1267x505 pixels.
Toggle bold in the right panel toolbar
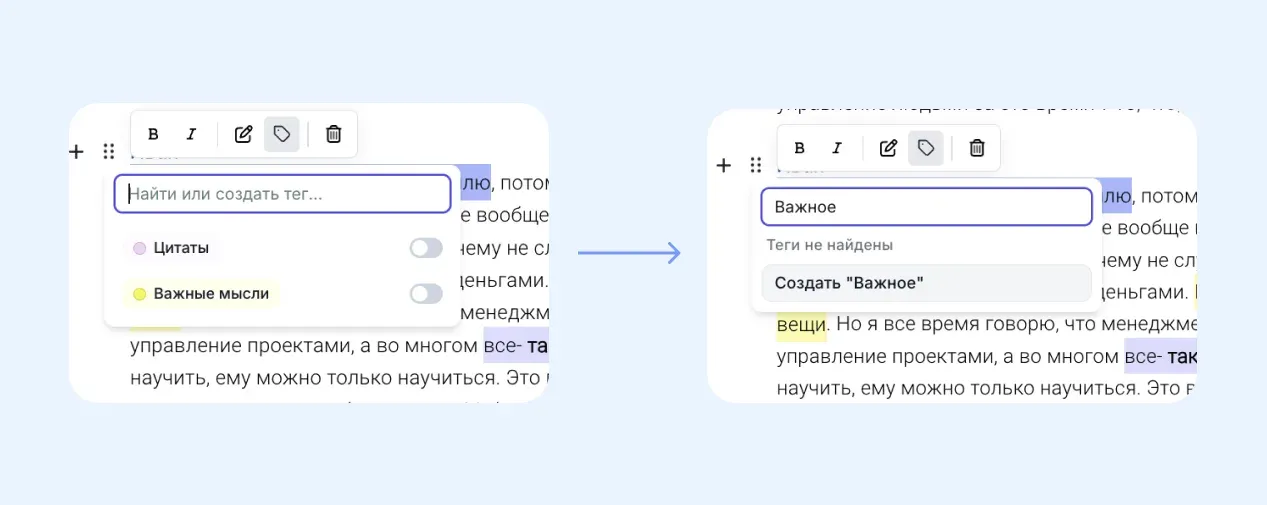[799, 148]
